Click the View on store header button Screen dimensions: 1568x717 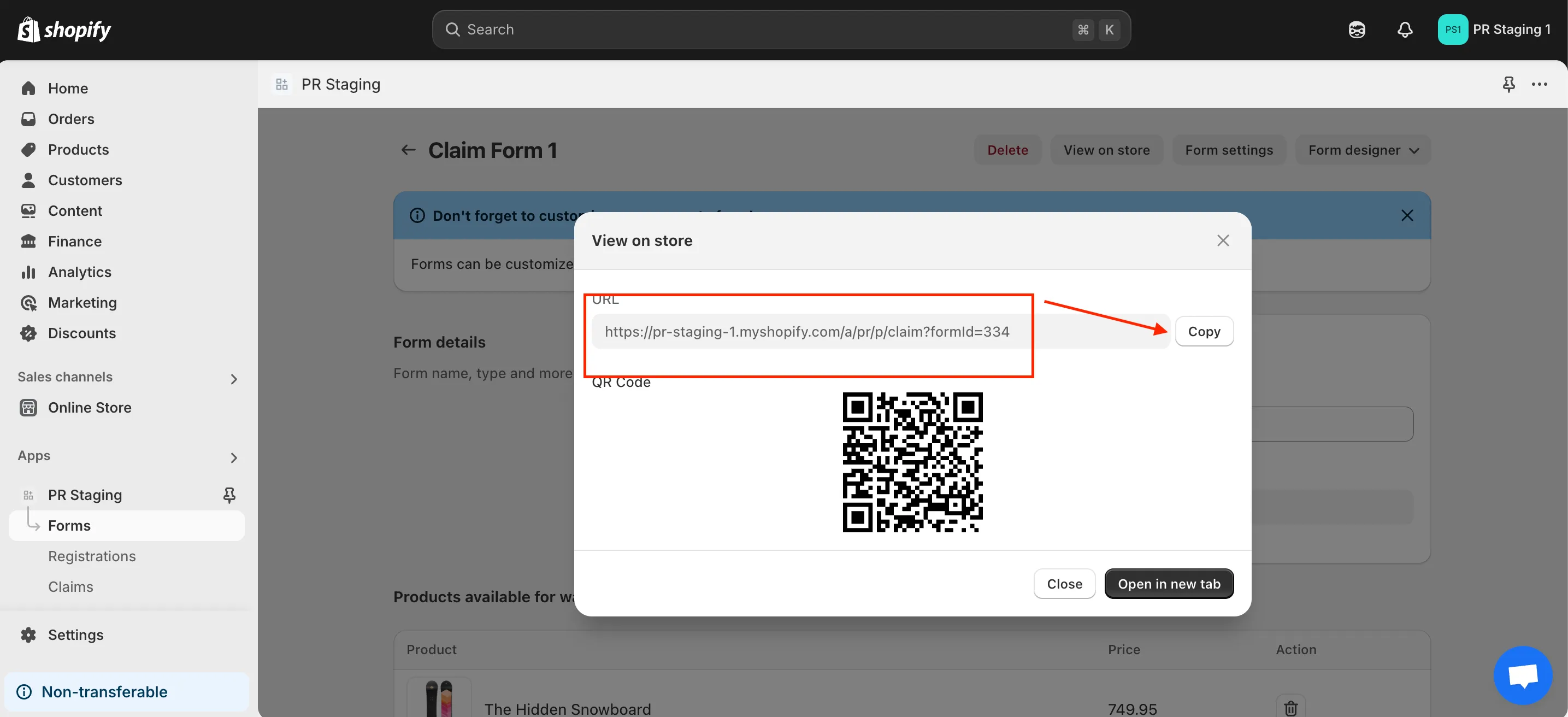(x=1106, y=150)
